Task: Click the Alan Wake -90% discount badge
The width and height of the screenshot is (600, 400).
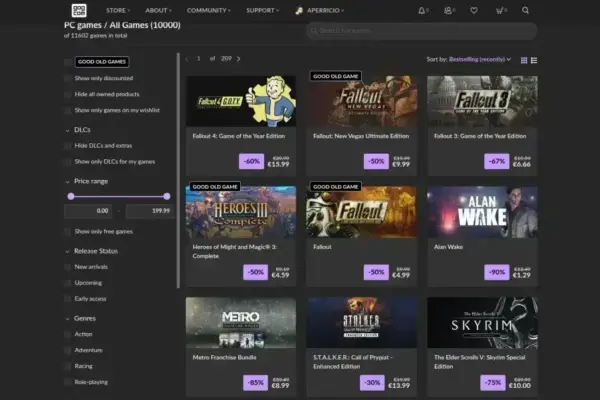Action: click(497, 273)
